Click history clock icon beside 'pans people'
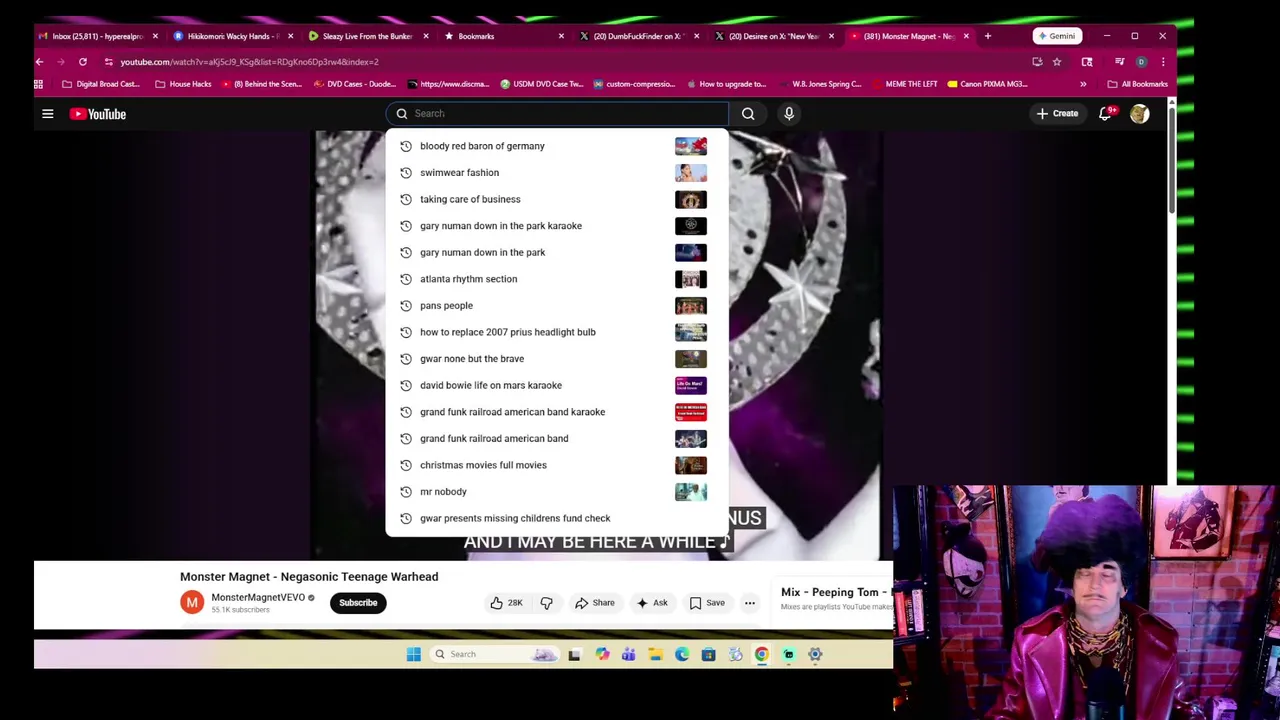This screenshot has width=1280, height=720. [x=406, y=306]
